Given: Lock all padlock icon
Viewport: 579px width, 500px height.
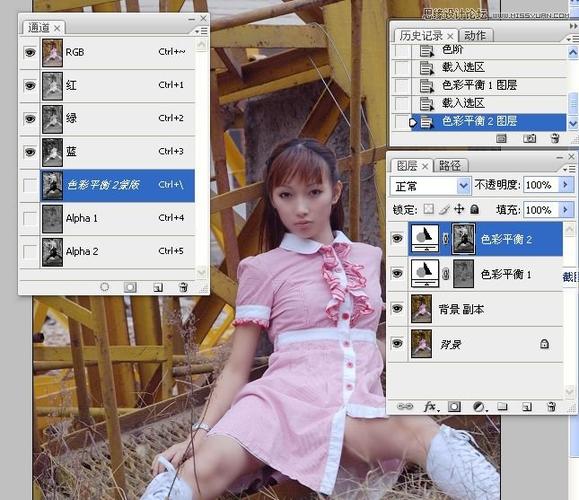Looking at the screenshot, I should pos(474,209).
